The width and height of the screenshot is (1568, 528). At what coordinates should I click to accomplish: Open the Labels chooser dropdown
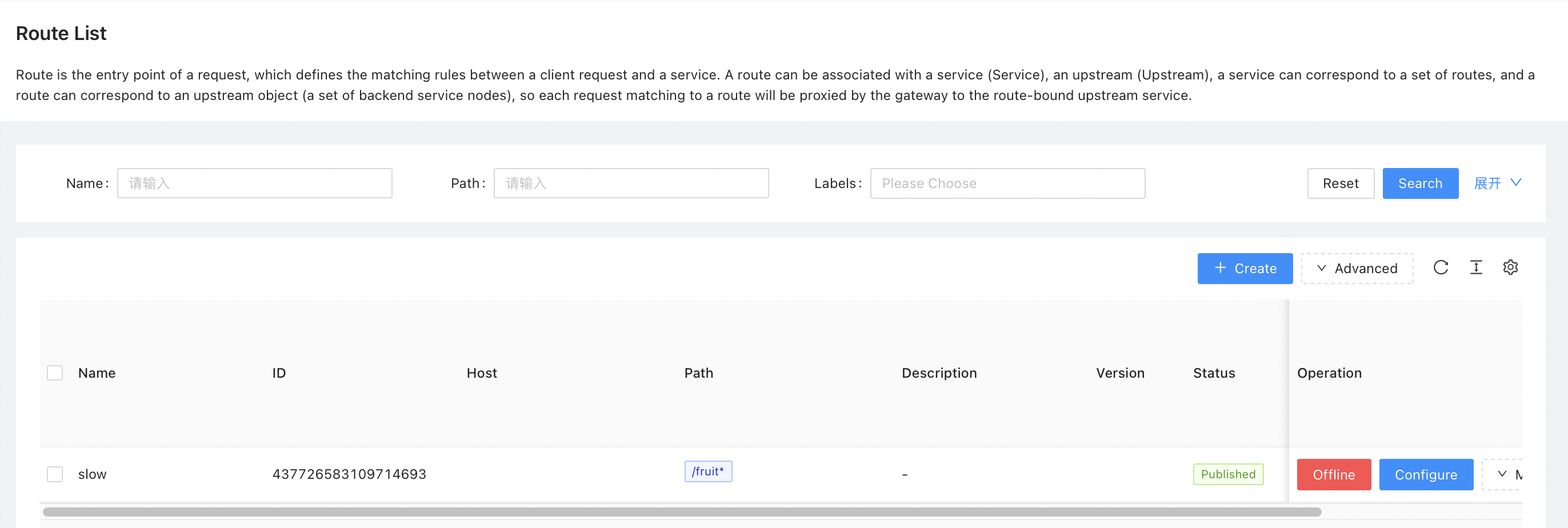pos(1007,183)
